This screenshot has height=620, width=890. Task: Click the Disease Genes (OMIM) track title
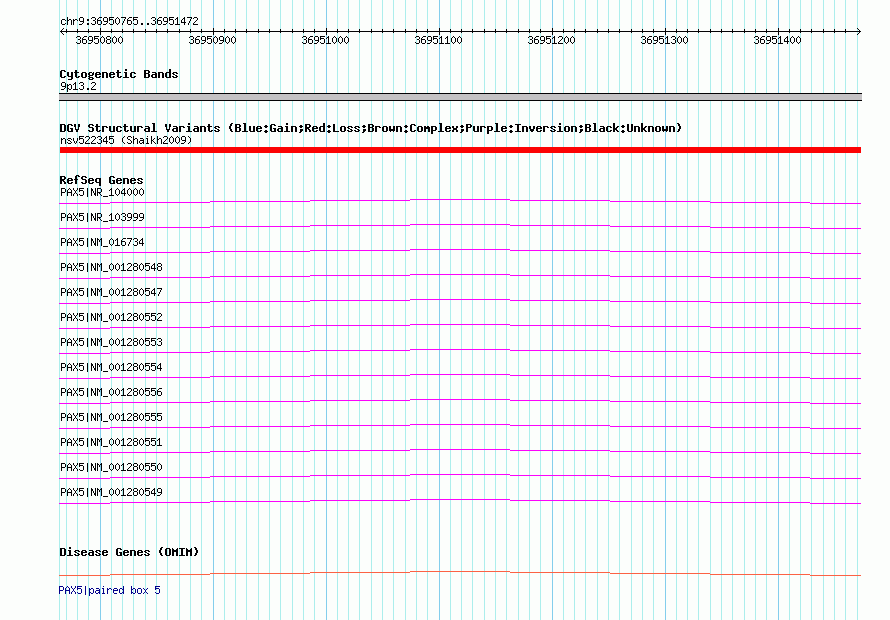[x=129, y=552]
